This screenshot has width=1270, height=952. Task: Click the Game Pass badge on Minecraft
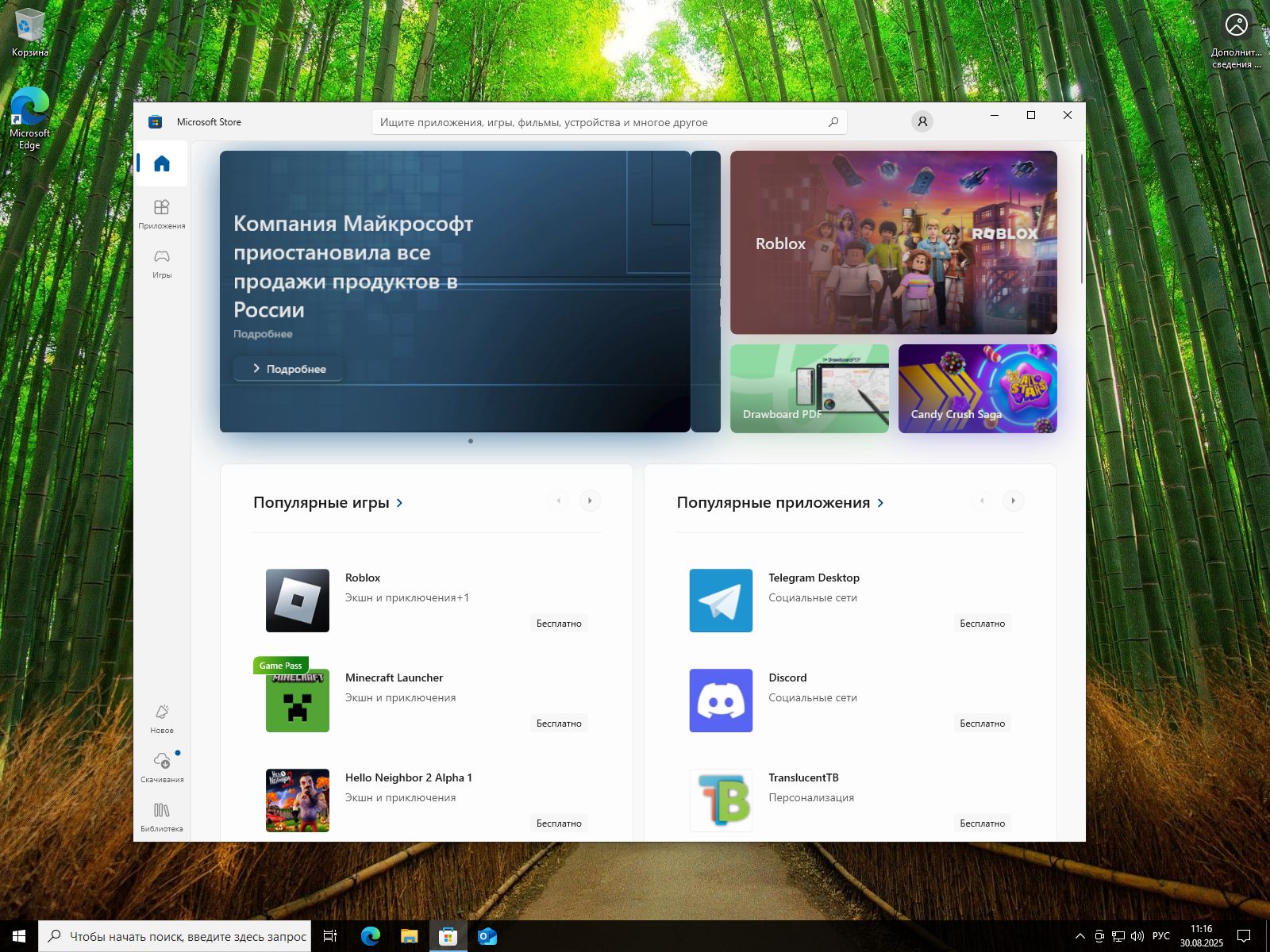[x=280, y=666]
